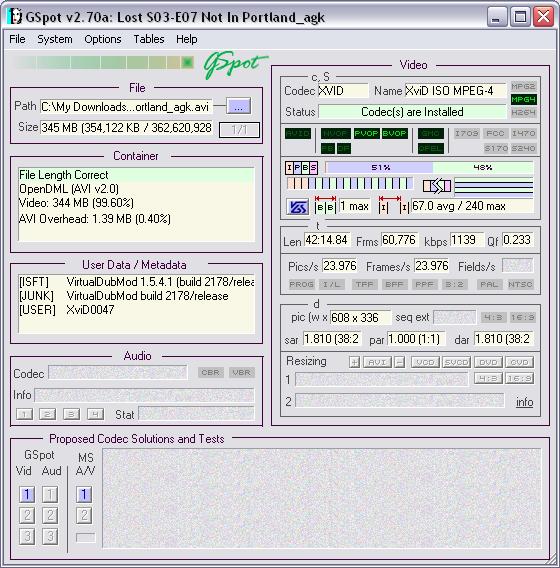Toggle the audio VBR button
Image resolution: width=560 pixels, height=568 pixels.
[x=242, y=373]
